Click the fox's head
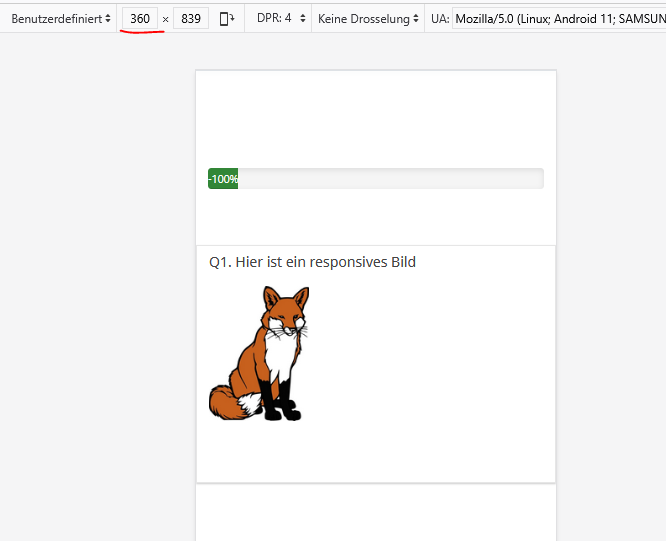 point(288,310)
